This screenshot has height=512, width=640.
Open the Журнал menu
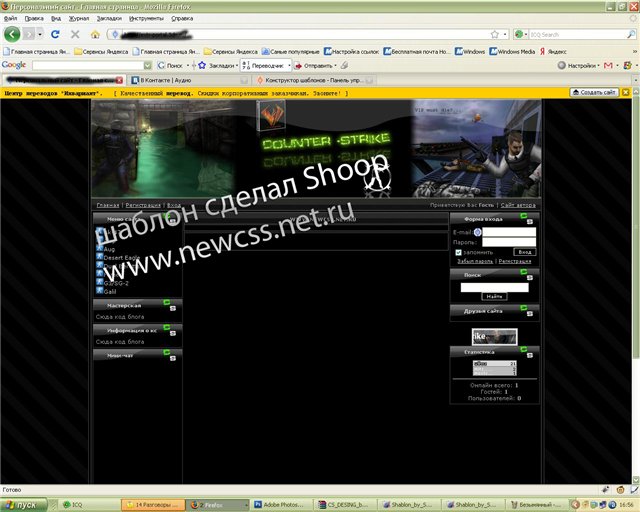tap(78, 18)
